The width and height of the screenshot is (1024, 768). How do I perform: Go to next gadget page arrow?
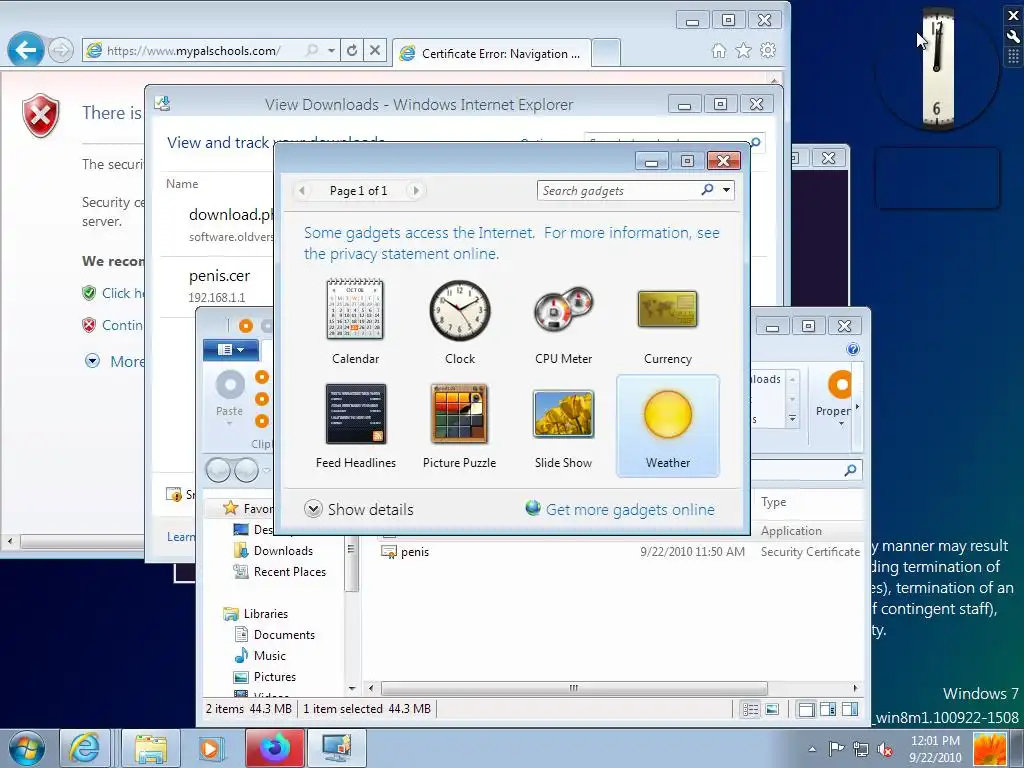point(415,191)
